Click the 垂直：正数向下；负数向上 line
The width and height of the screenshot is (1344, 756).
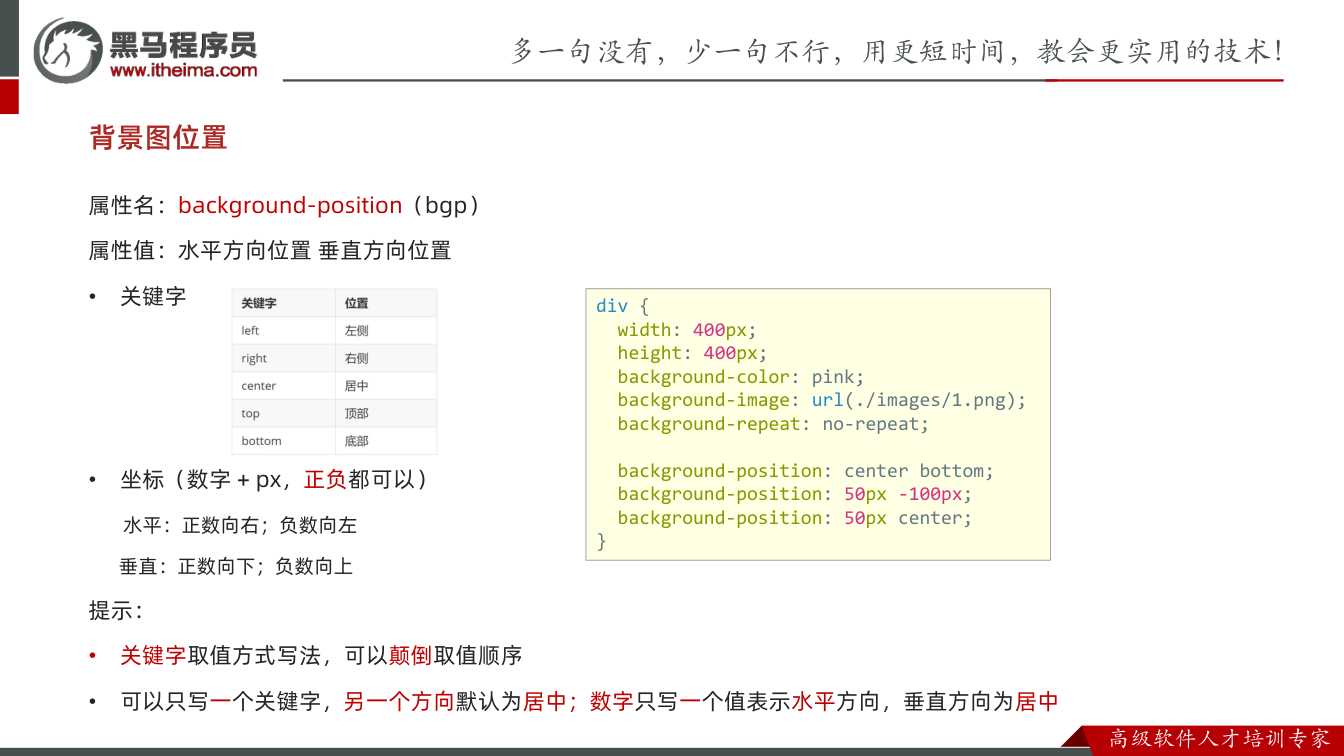236,567
